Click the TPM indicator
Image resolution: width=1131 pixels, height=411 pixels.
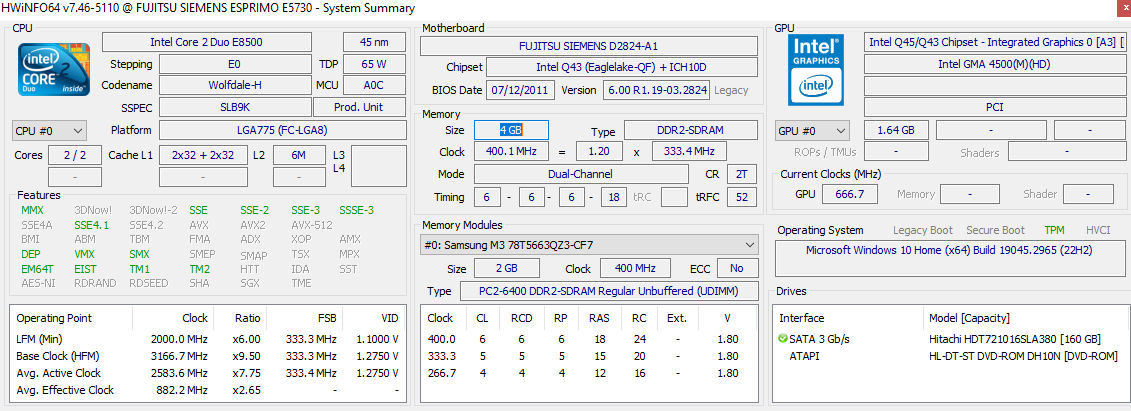[1055, 231]
